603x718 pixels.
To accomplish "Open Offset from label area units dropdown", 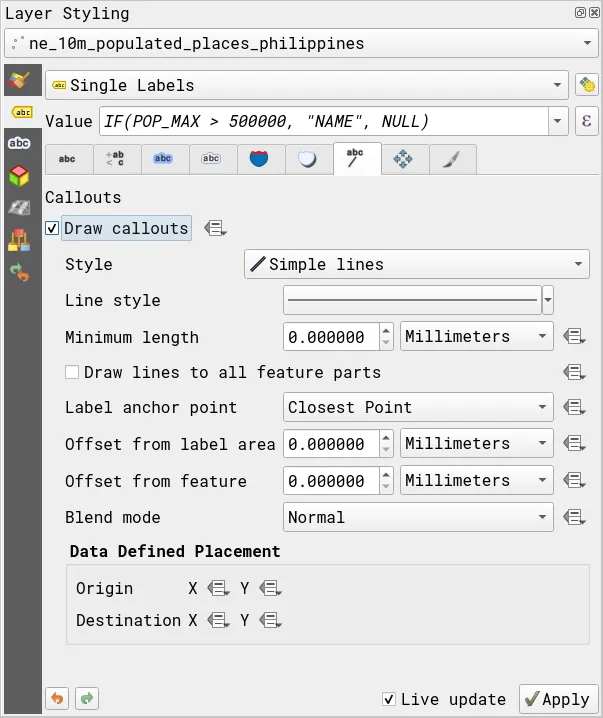I will [477, 443].
